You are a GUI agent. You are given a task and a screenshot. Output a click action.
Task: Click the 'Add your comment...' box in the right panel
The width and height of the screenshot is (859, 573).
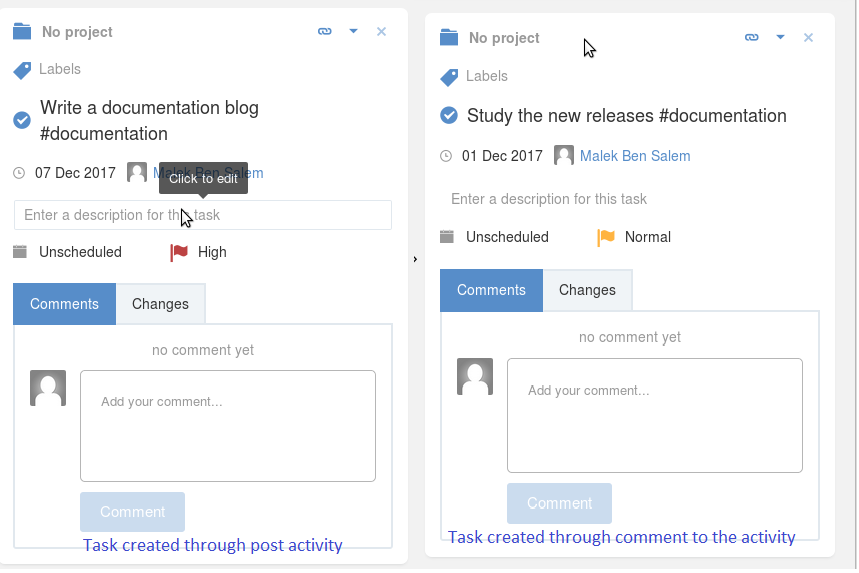[655, 415]
